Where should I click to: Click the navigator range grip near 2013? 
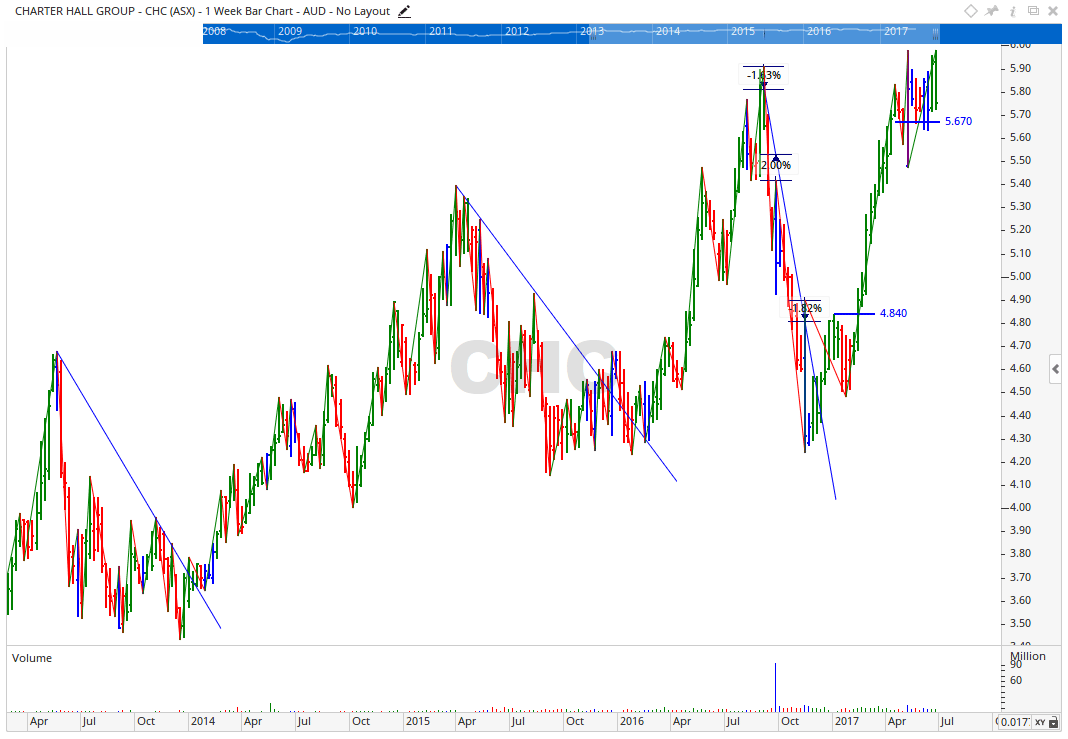(x=593, y=37)
